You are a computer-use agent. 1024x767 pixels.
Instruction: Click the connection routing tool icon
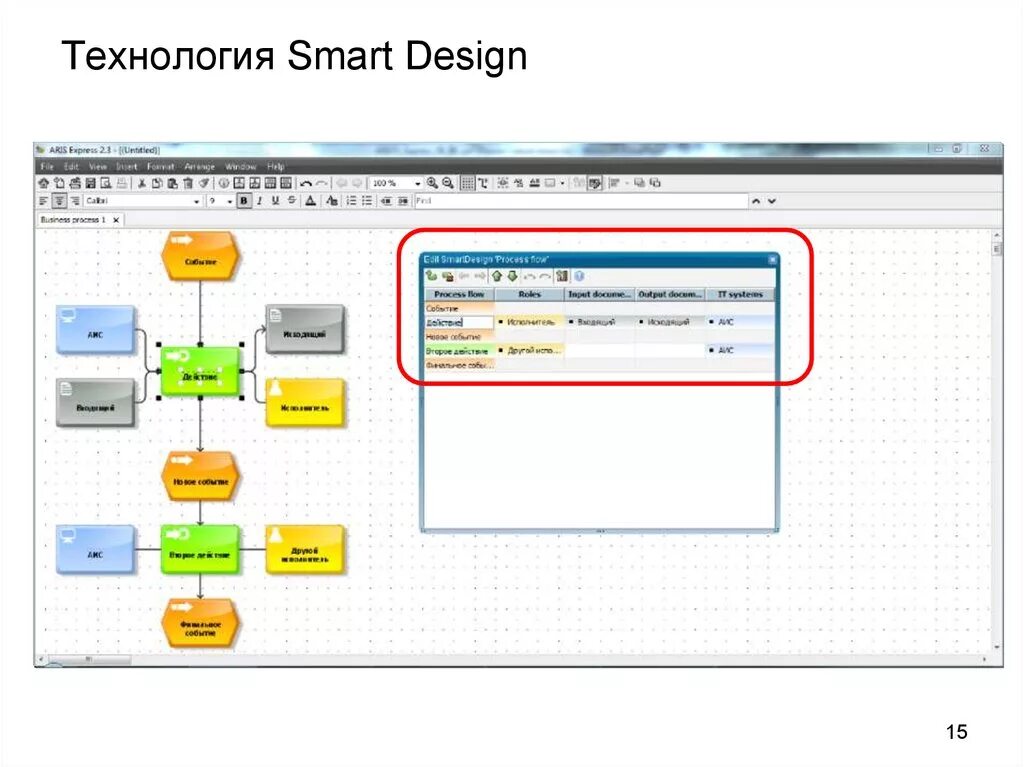tap(483, 184)
